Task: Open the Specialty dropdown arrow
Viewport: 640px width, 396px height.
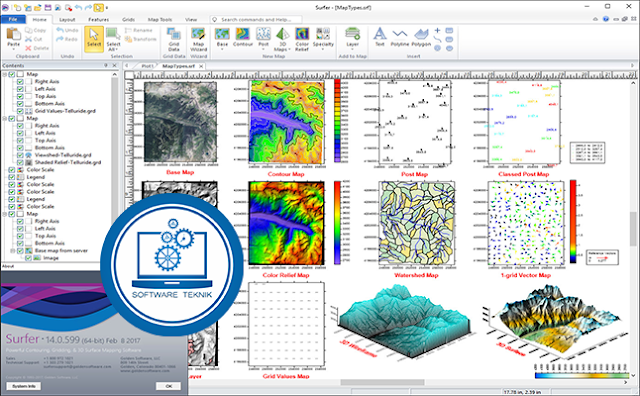Action: click(323, 49)
